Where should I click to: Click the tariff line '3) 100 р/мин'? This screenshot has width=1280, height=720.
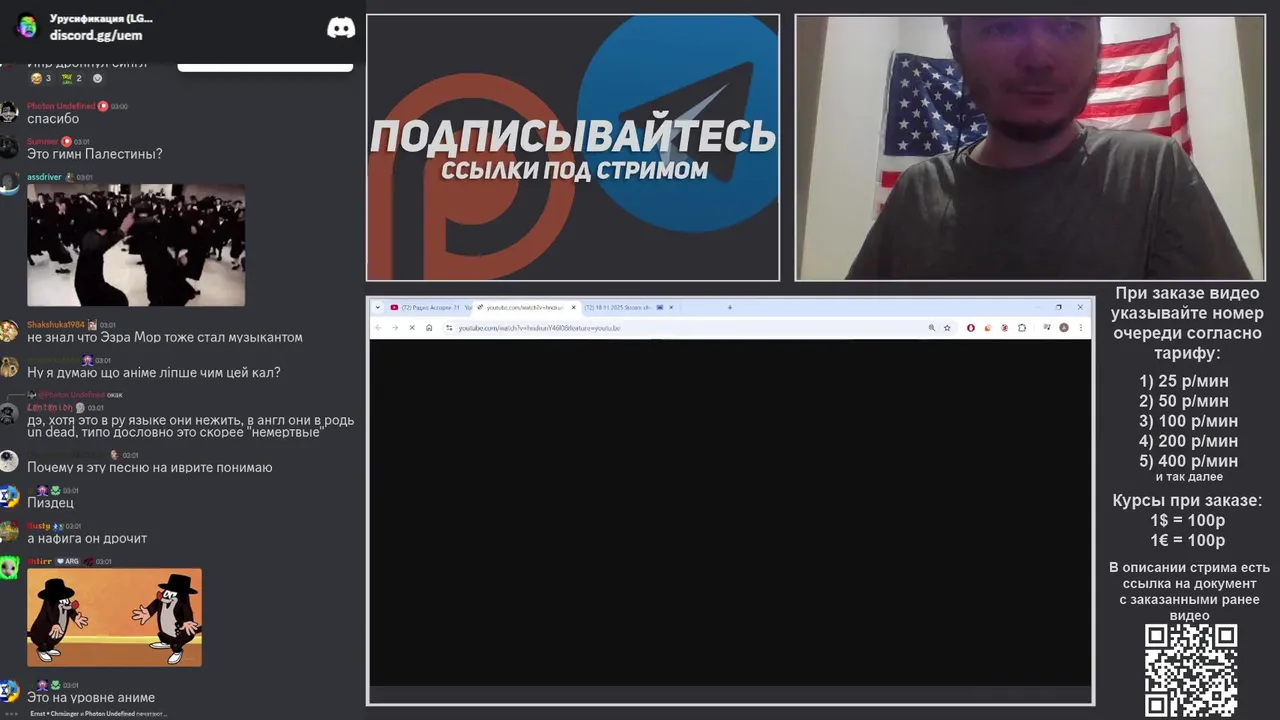coord(1188,421)
